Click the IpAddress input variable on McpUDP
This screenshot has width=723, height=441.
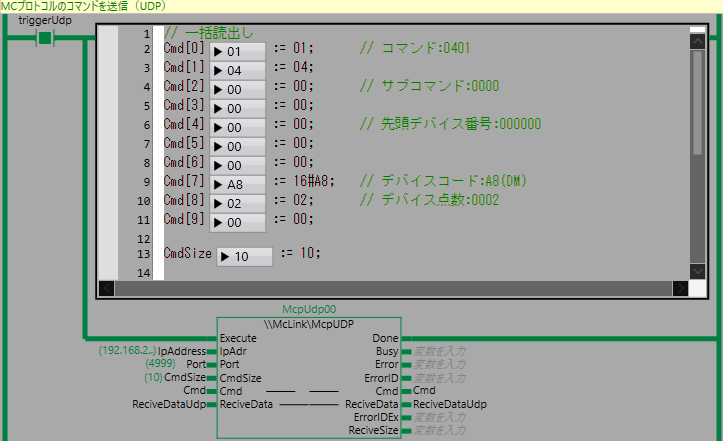pos(184,352)
